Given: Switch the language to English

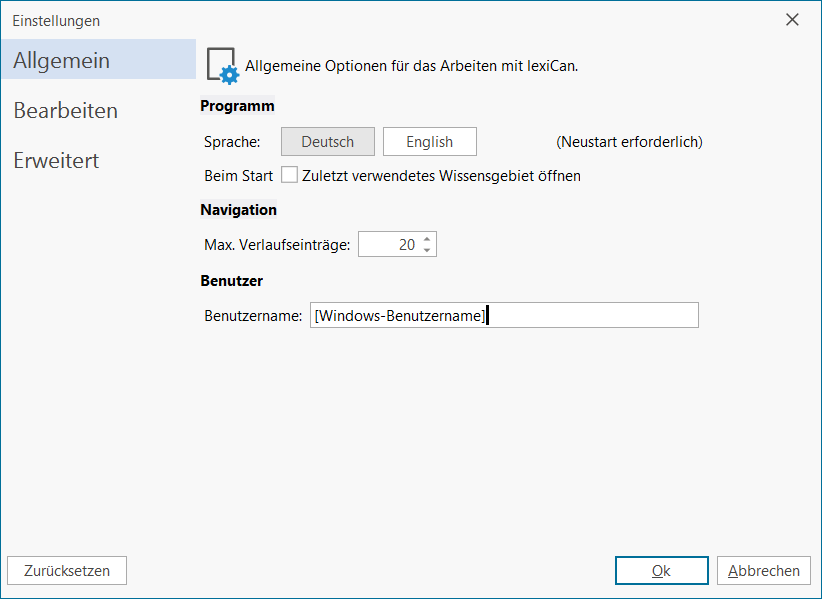Looking at the screenshot, I should pyautogui.click(x=430, y=142).
